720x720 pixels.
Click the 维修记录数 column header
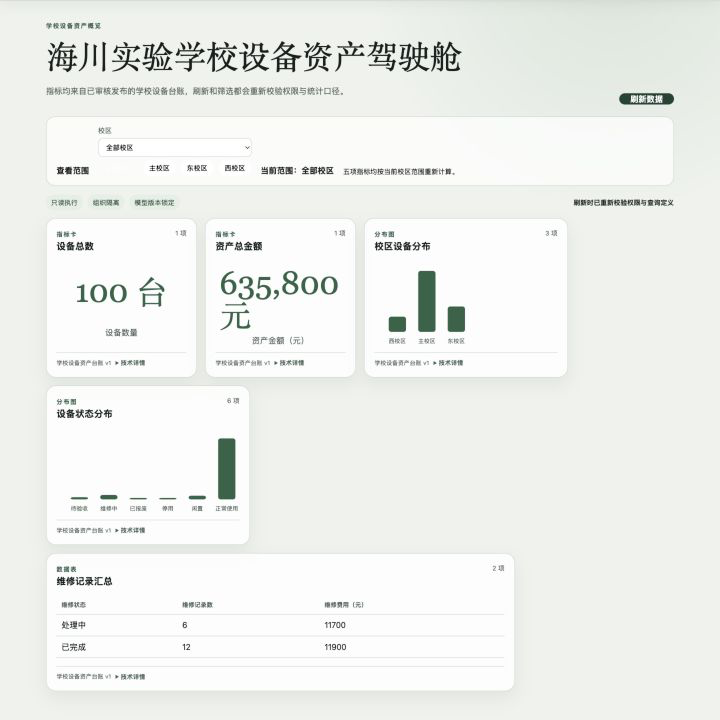197,605
